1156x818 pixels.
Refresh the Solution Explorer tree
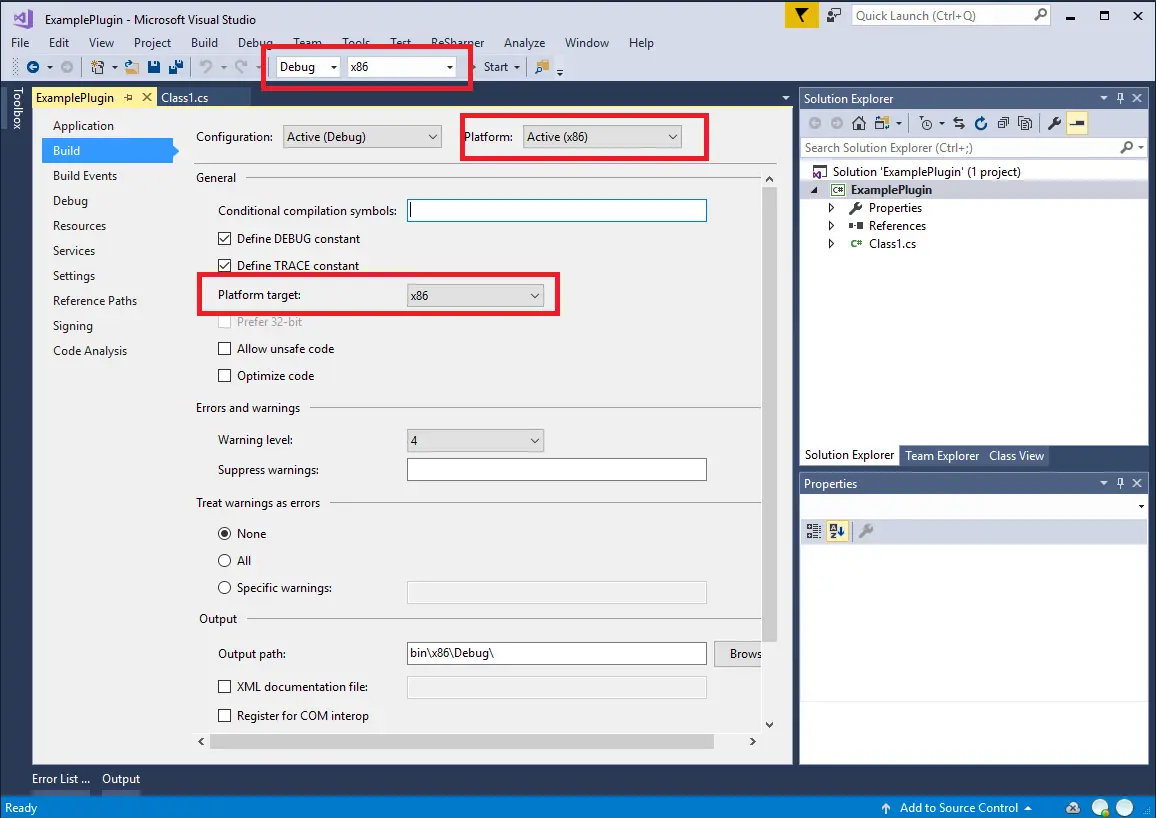(981, 123)
